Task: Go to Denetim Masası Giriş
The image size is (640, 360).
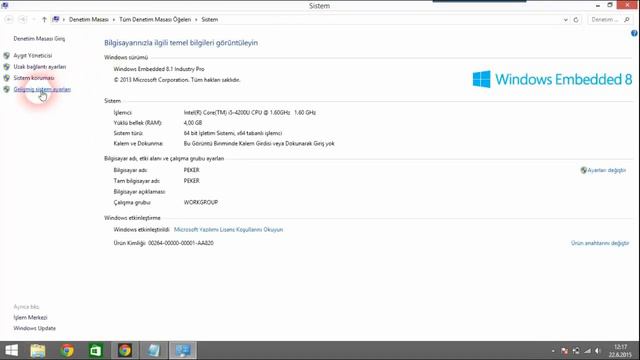Action: [39, 39]
